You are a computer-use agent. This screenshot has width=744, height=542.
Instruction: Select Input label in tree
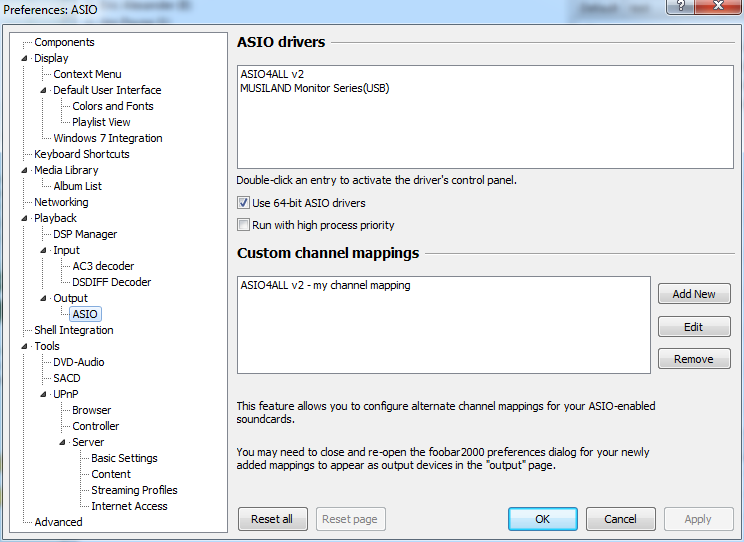click(x=66, y=250)
